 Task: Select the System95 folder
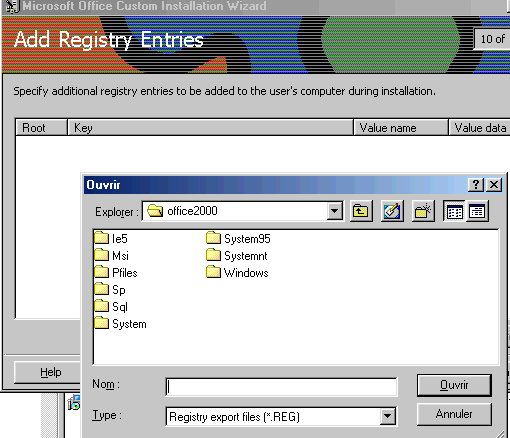(x=238, y=238)
